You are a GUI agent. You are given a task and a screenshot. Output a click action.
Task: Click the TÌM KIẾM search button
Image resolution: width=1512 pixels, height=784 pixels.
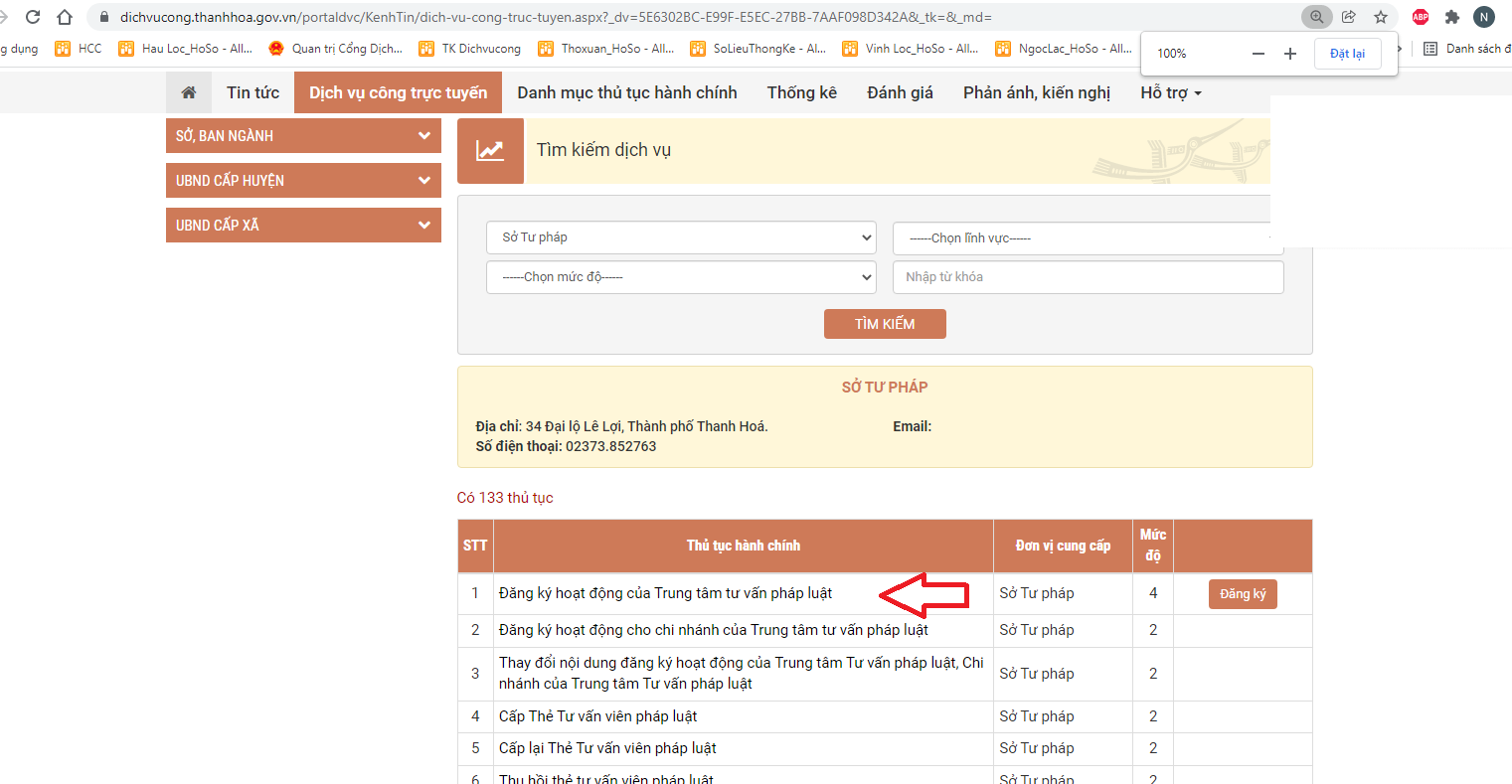point(885,324)
